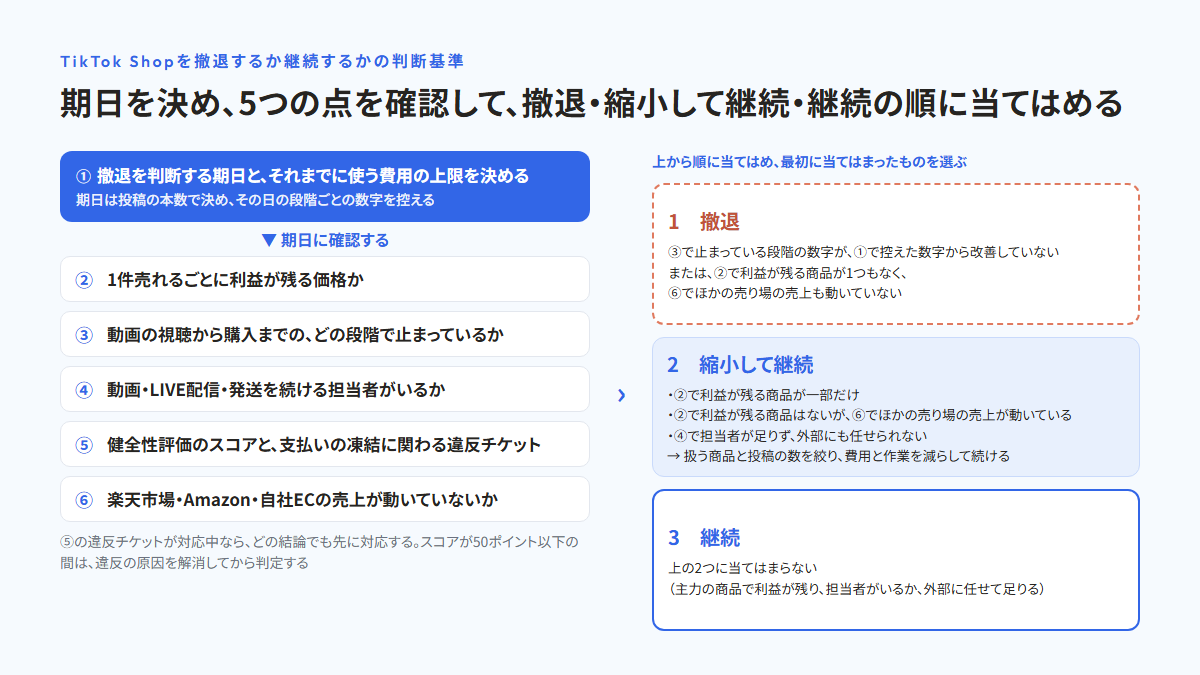Click the circled number ③ icon

[84, 335]
